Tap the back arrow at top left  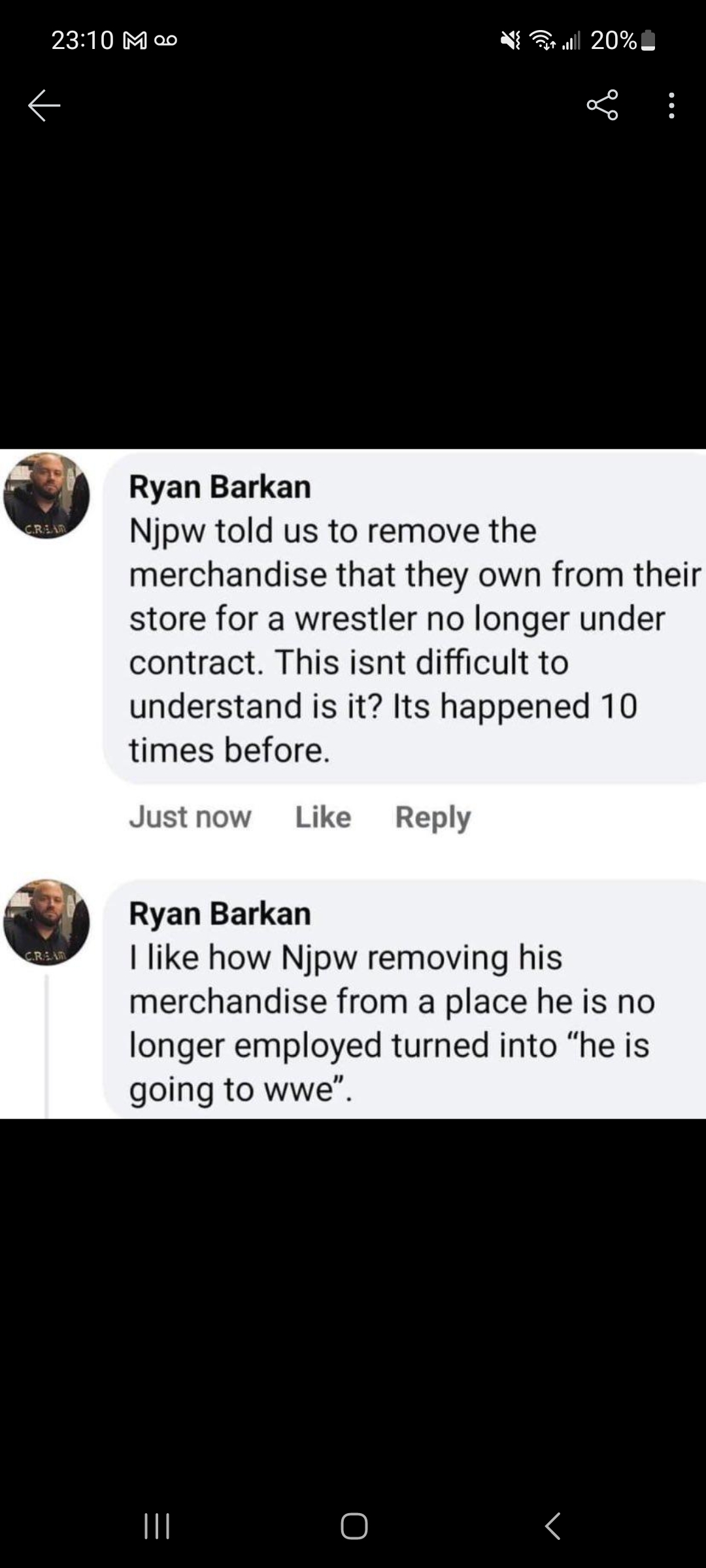pos(44,105)
